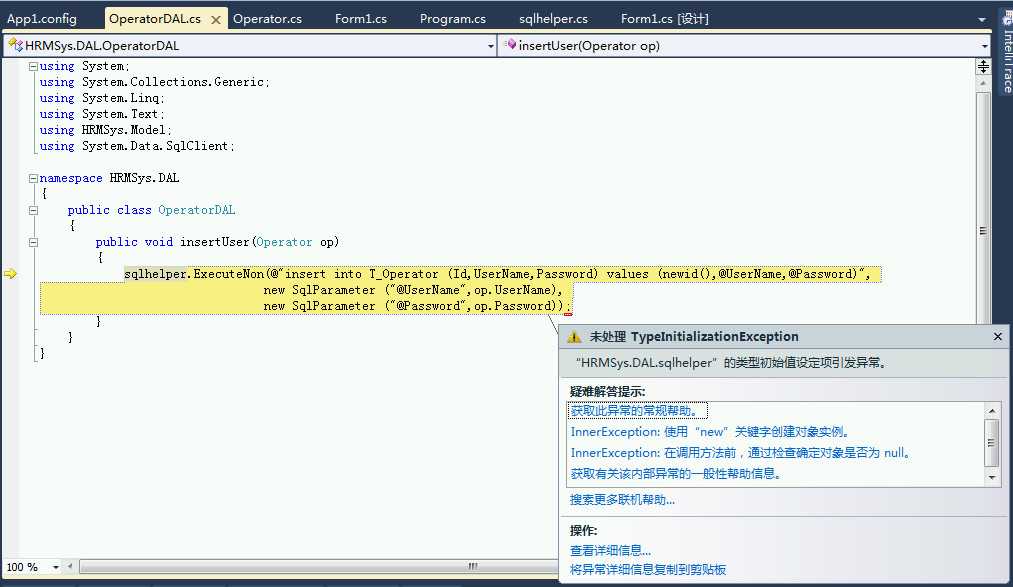Click the vertical scrollbar thumb of the editor

(983, 231)
